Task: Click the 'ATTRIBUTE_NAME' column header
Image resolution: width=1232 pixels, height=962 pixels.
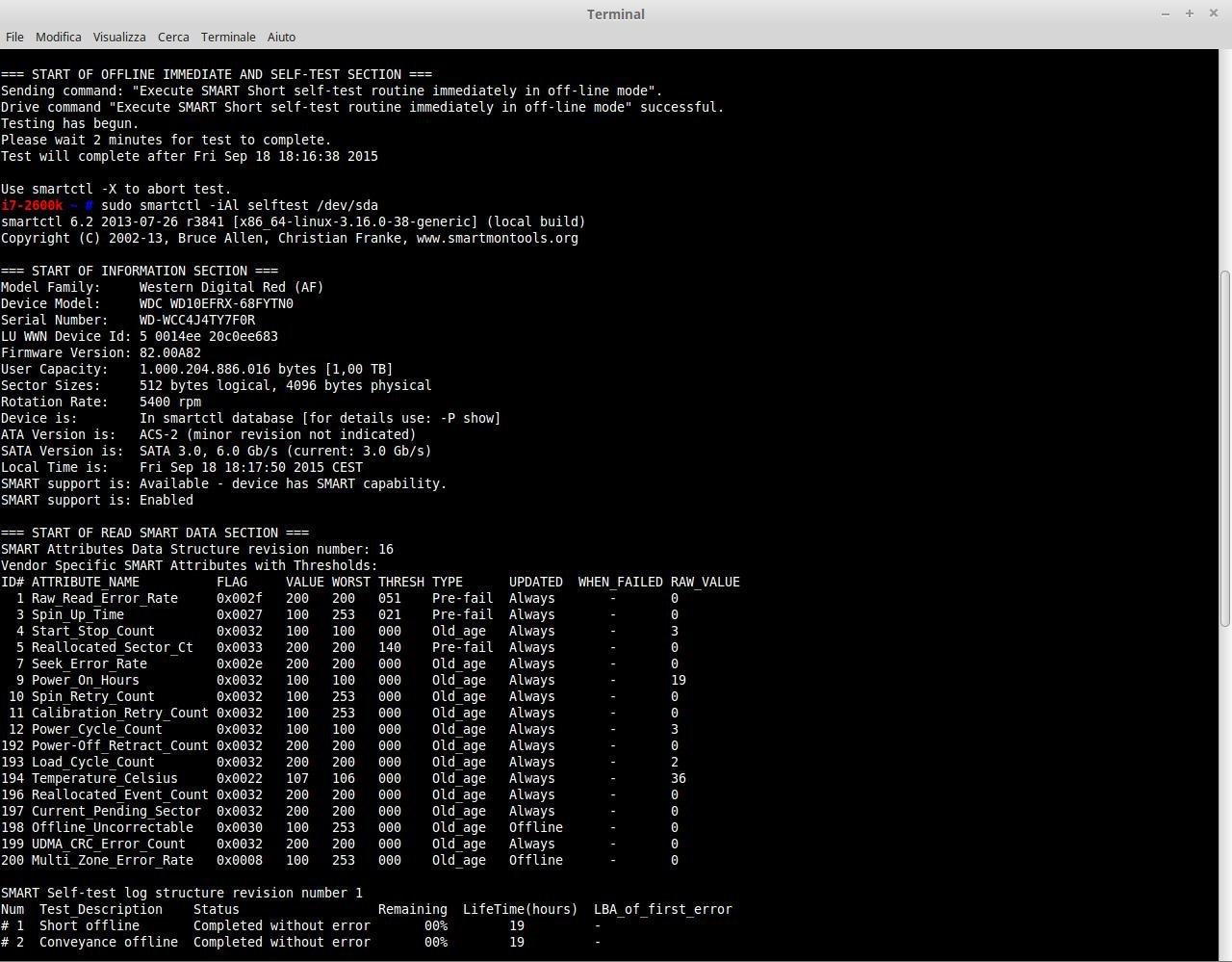Action: [x=86, y=582]
